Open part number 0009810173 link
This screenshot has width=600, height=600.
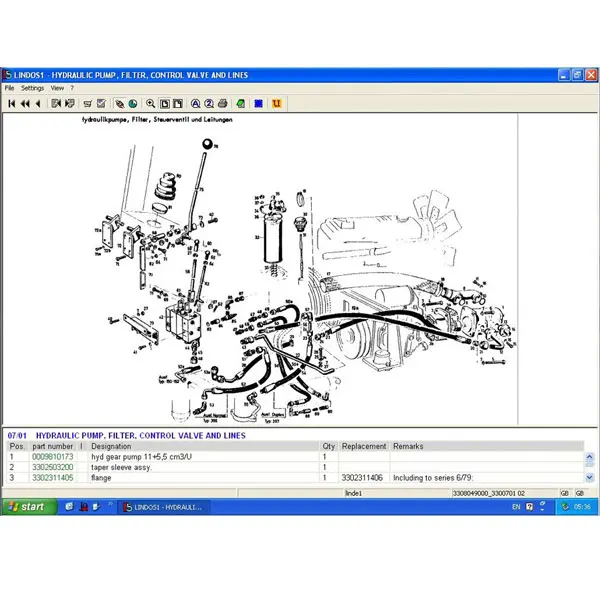(x=52, y=457)
